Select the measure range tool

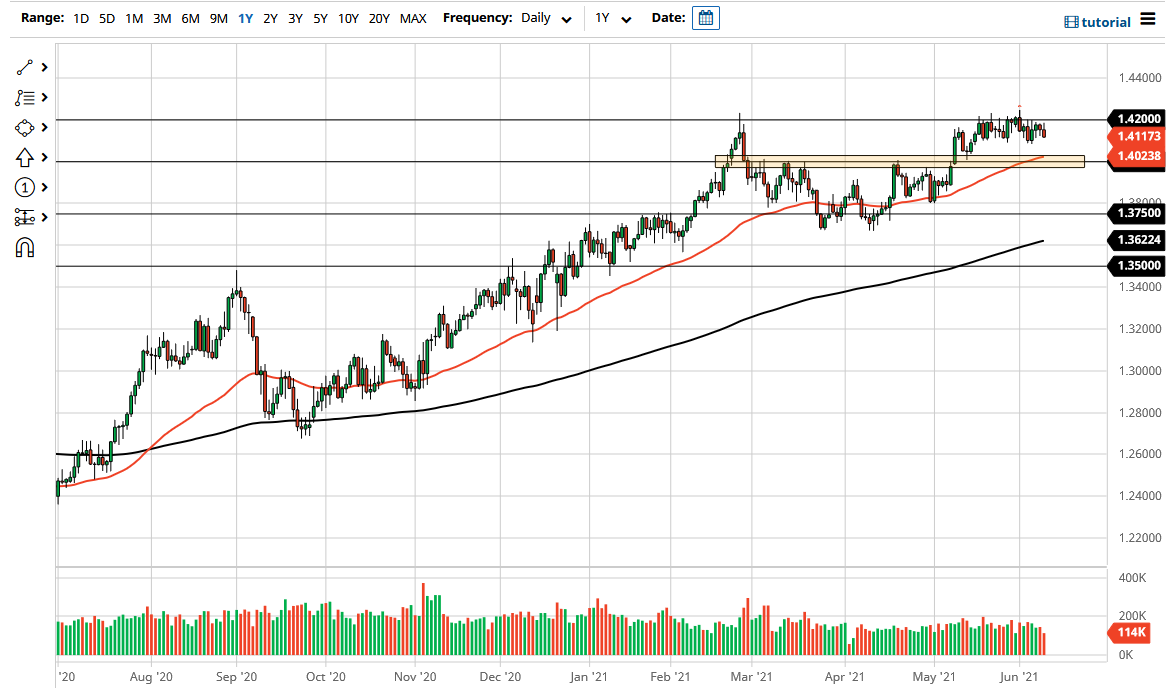click(x=25, y=218)
